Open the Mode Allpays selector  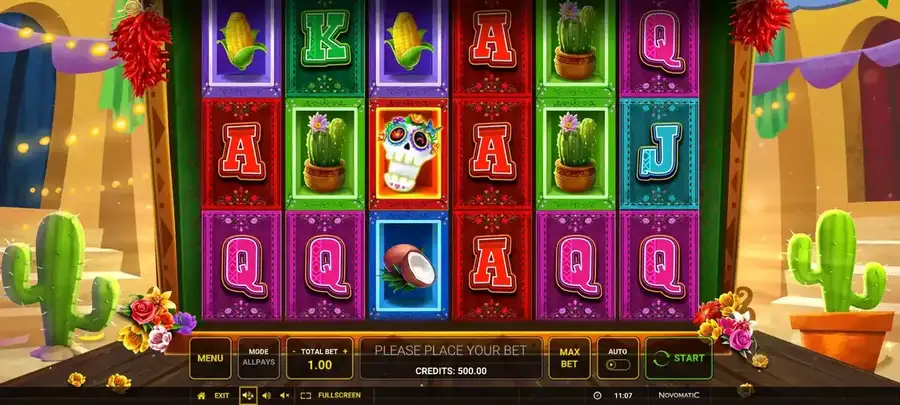(x=259, y=357)
